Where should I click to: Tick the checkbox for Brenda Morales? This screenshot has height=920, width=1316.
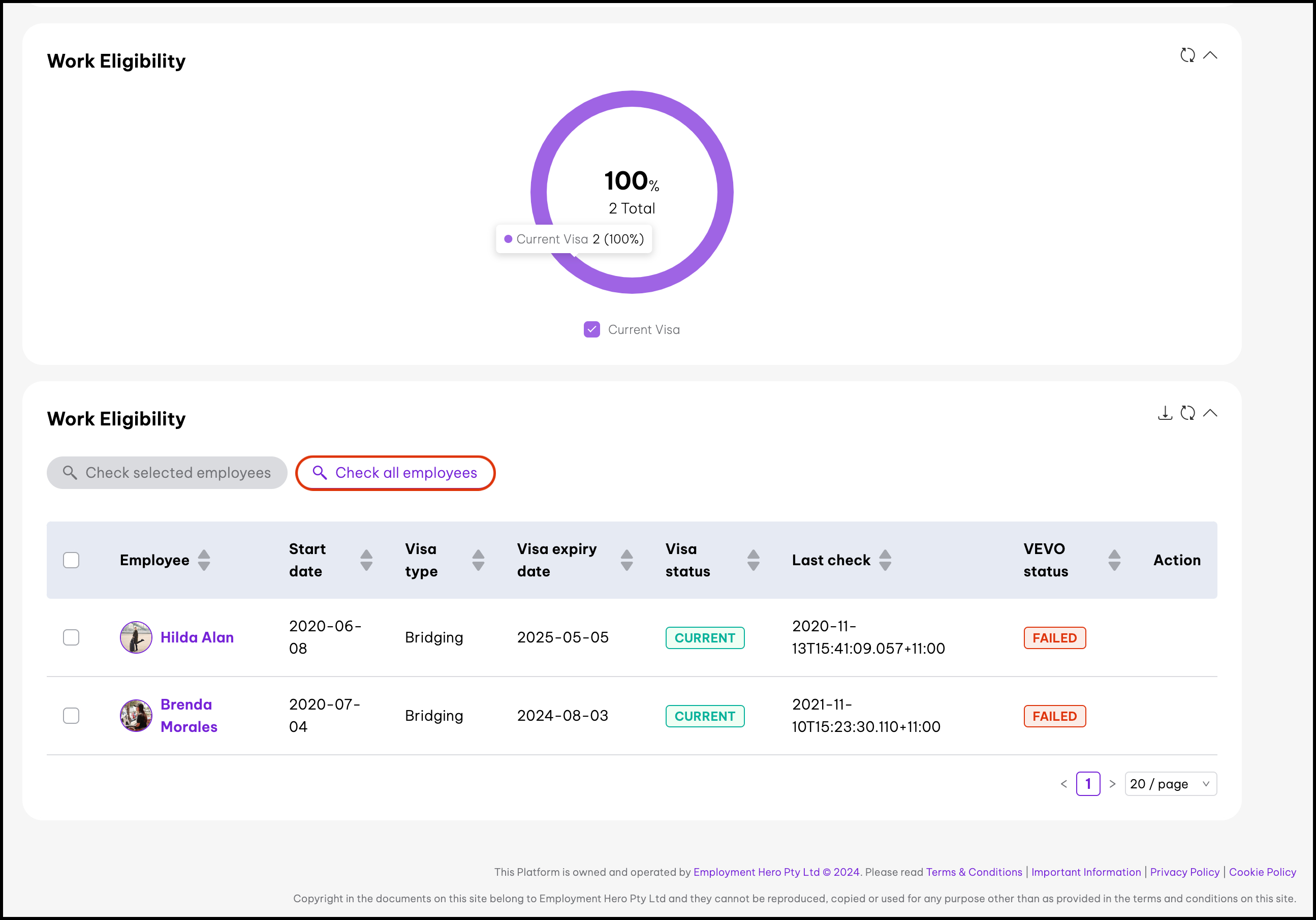(71, 715)
